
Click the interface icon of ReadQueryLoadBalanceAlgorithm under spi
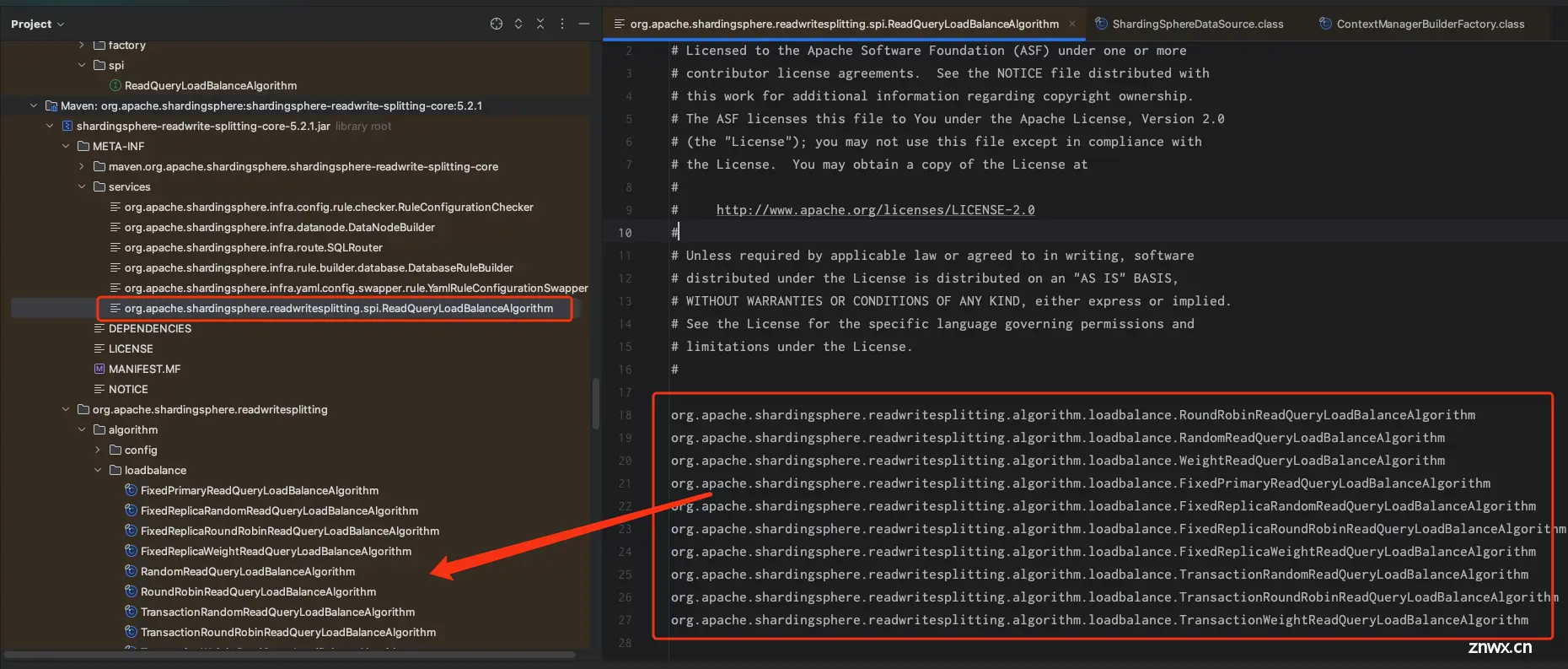click(x=115, y=85)
